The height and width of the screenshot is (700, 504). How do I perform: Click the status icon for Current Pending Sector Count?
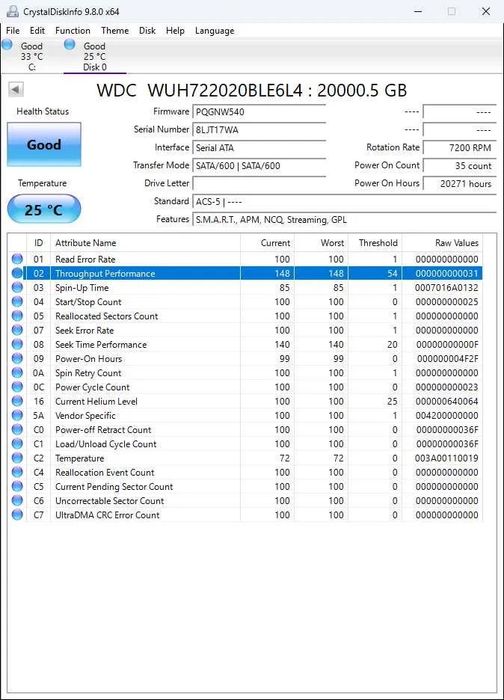[x=17, y=487]
